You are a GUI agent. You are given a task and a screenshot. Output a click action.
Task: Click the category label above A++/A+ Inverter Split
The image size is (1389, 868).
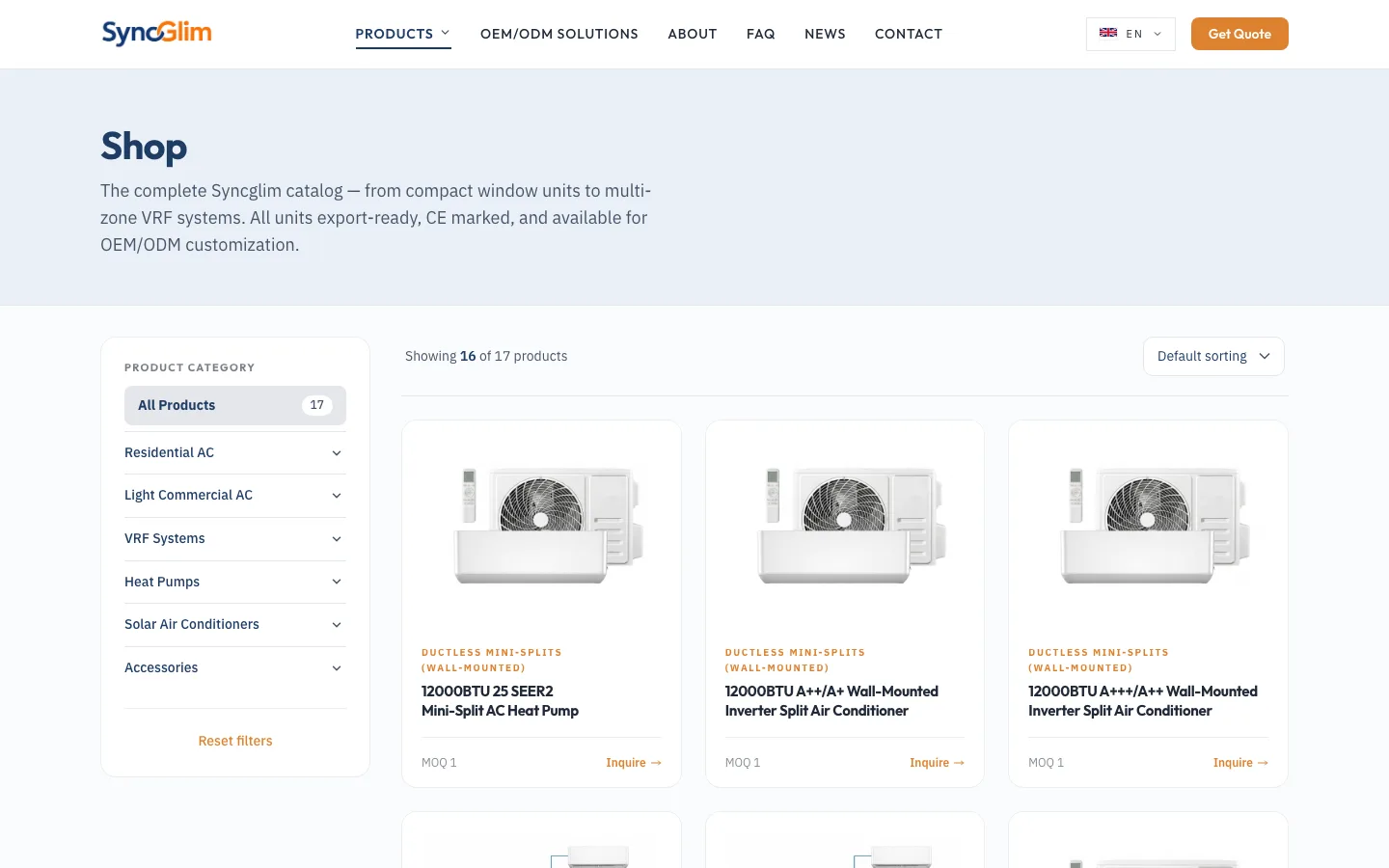coord(795,660)
